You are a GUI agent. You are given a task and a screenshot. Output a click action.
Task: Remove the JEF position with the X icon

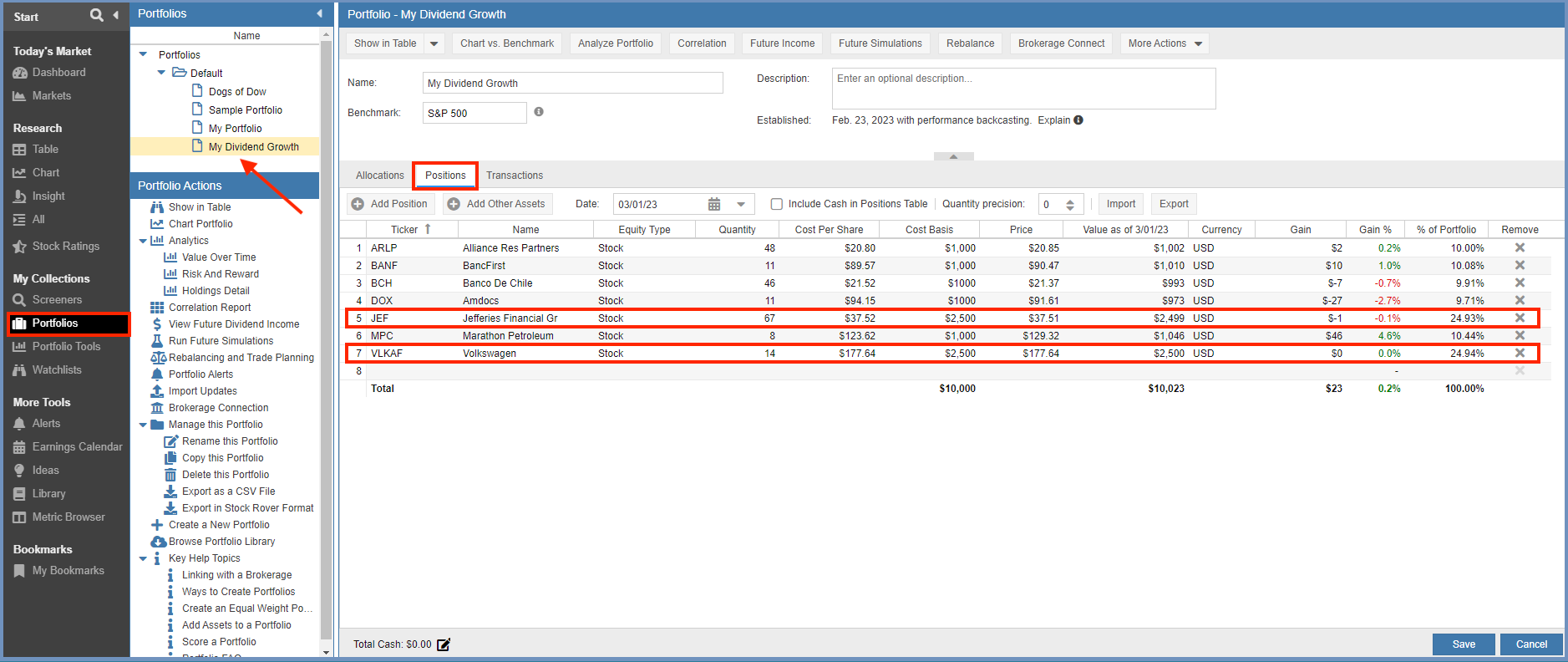[x=1520, y=318]
